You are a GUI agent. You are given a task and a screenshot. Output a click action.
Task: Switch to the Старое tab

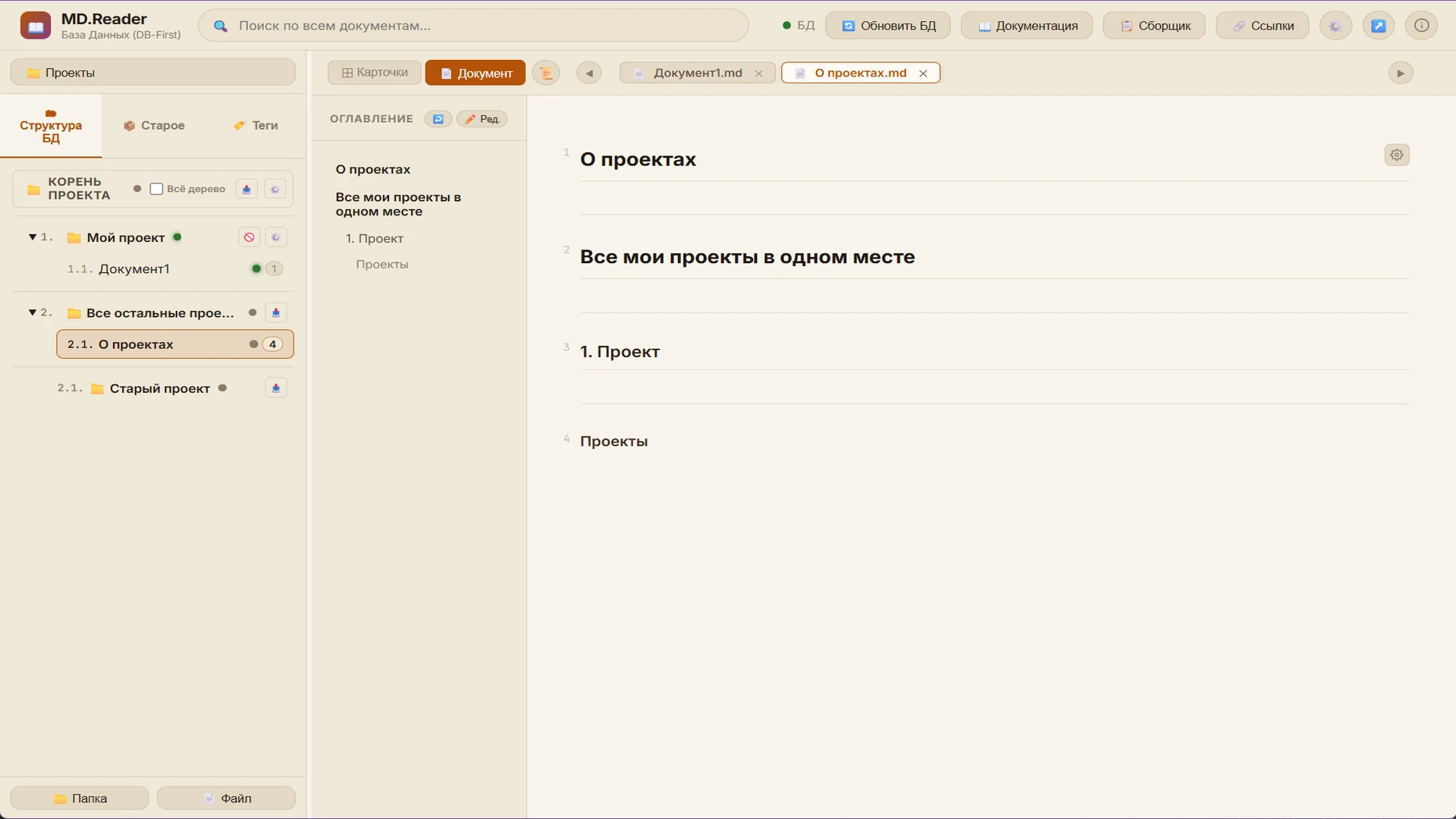154,125
